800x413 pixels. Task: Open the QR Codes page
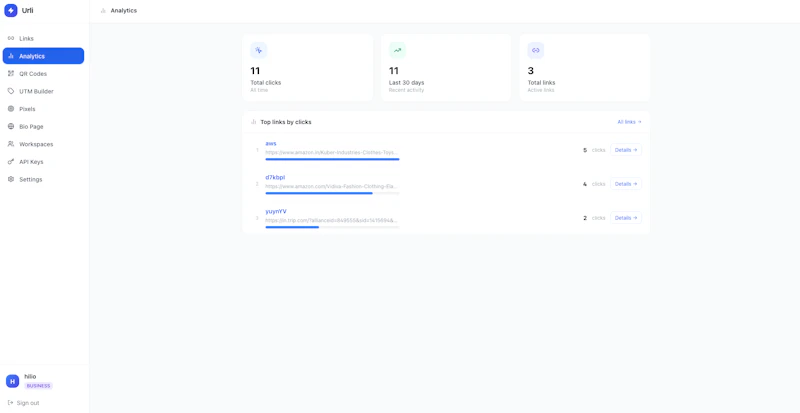tap(43, 74)
